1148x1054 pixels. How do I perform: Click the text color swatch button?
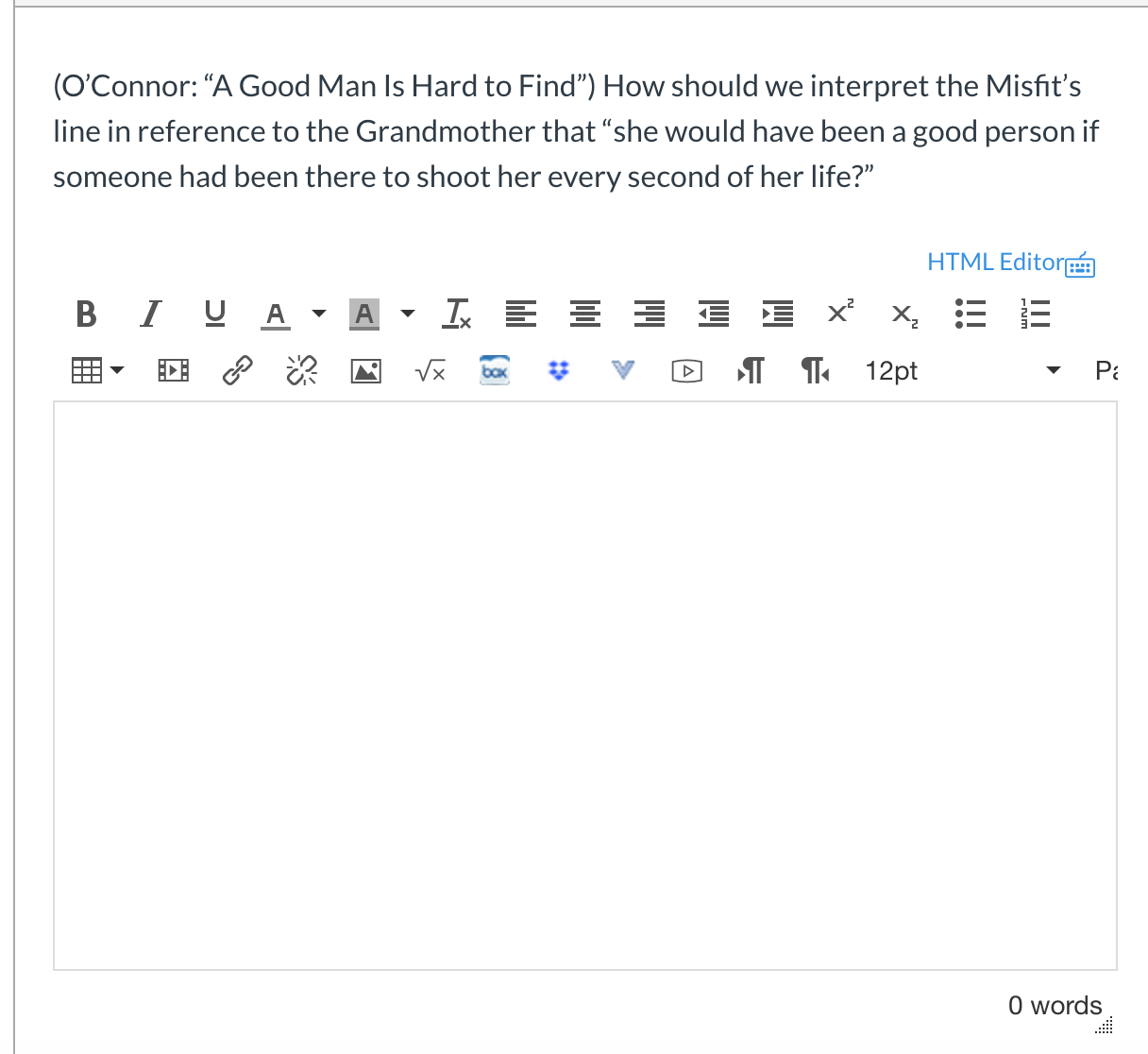pos(276,314)
